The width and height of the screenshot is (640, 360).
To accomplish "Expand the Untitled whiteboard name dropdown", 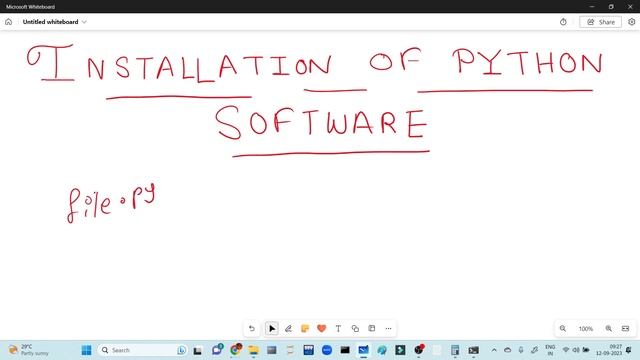I will tap(84, 22).
